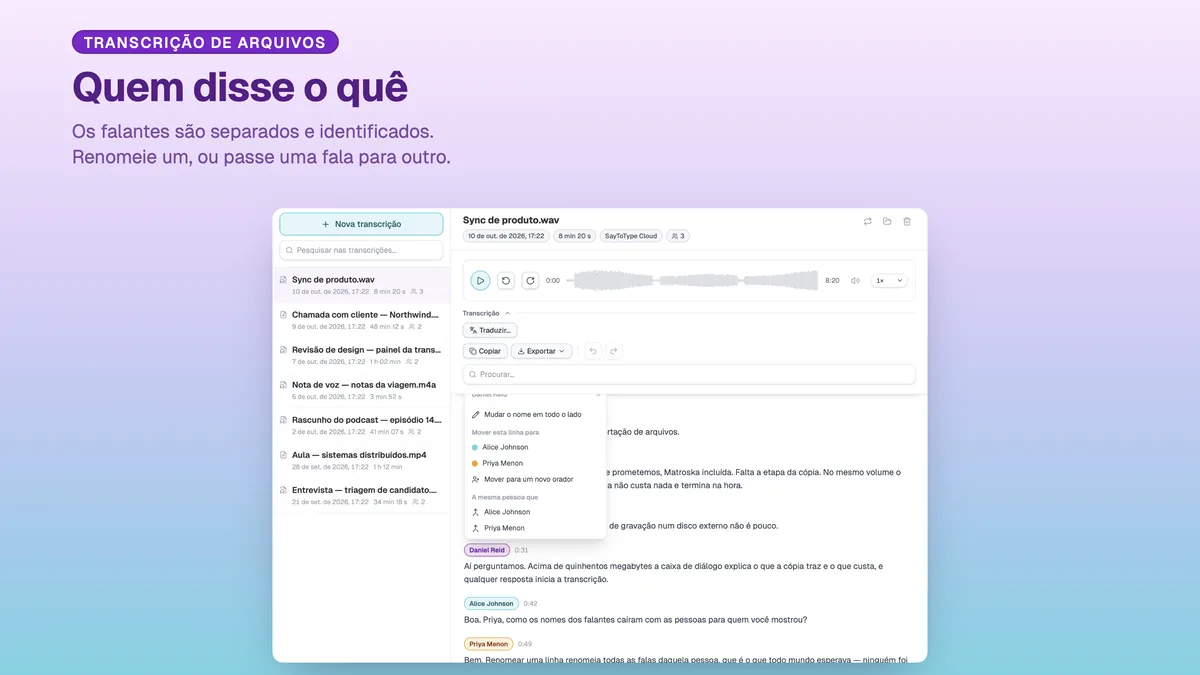Click the merge icon beside Priya Menon under A mesma pessoa que
1200x675 pixels.
click(476, 528)
